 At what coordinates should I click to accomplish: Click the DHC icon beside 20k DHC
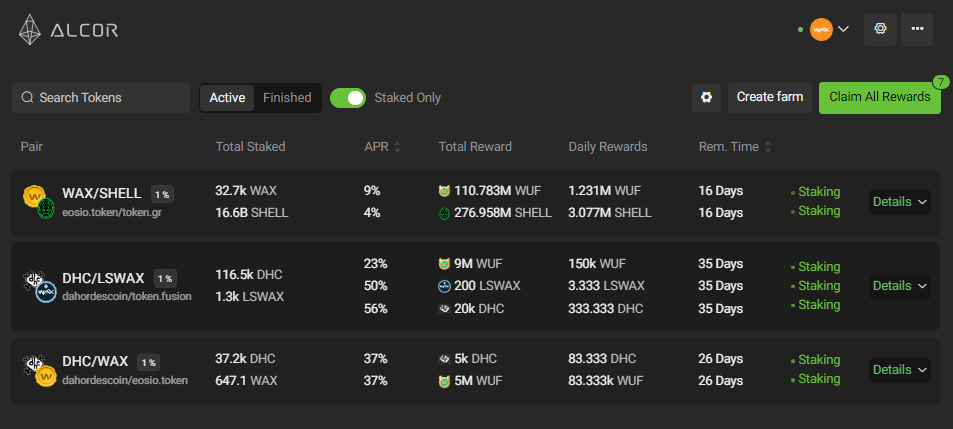click(x=444, y=309)
